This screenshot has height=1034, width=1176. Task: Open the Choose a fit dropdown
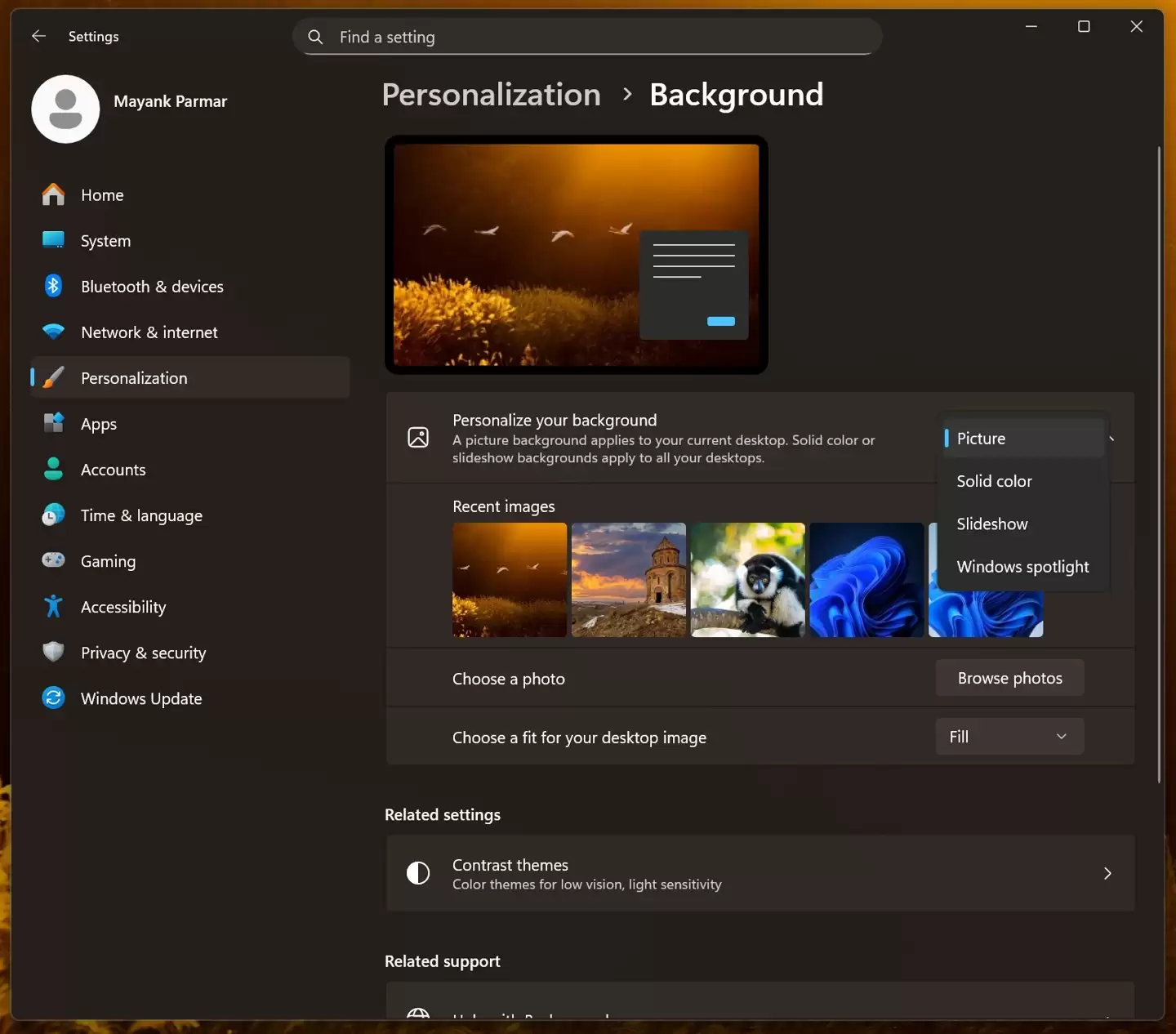[1009, 736]
